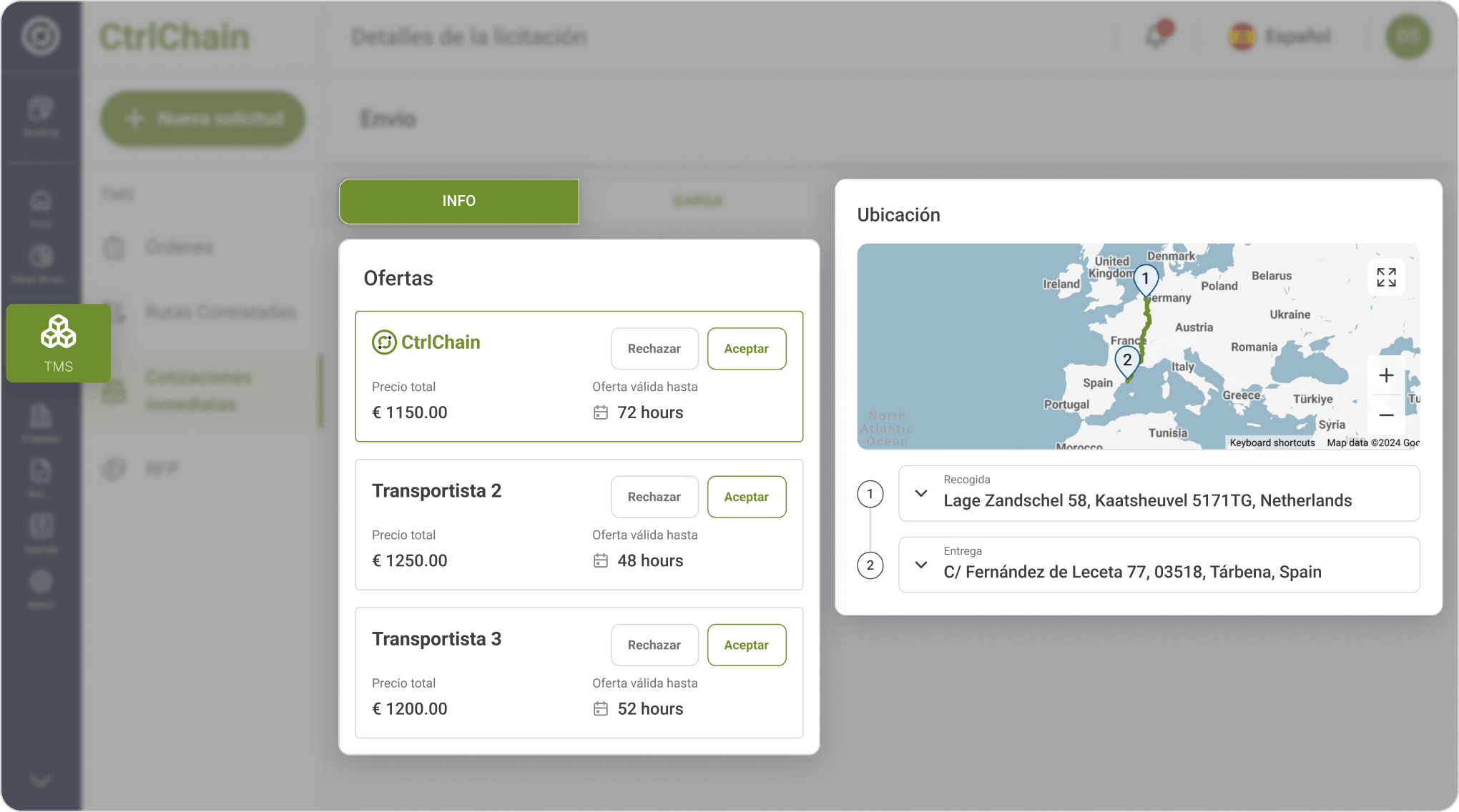The height and width of the screenshot is (812, 1459).
Task: Click map pin number 1
Action: (x=1145, y=279)
